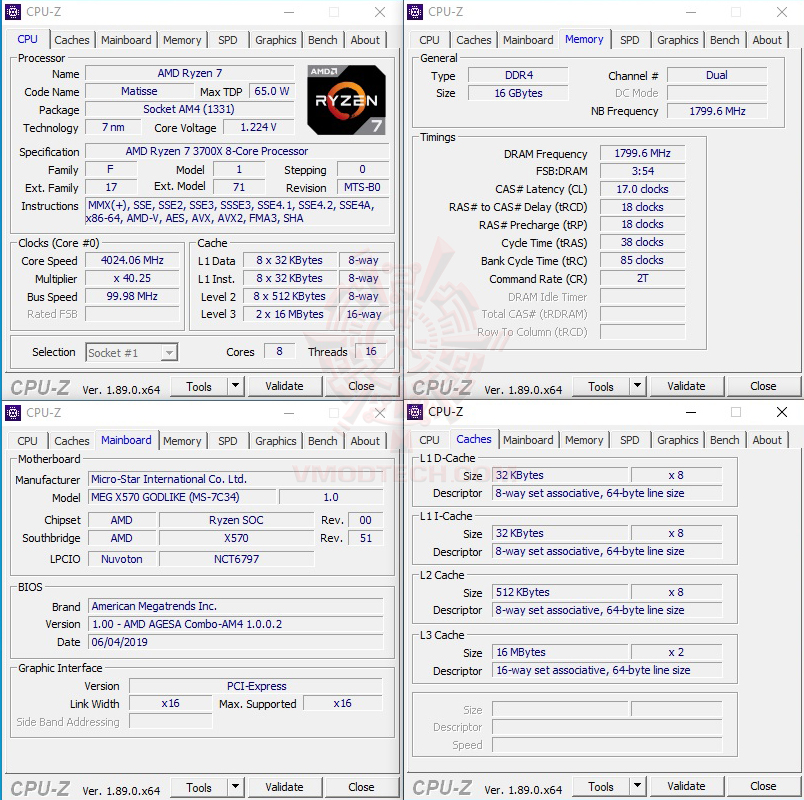
Task: Click the BIOS Date value 06/04/2019
Action: coord(236,642)
